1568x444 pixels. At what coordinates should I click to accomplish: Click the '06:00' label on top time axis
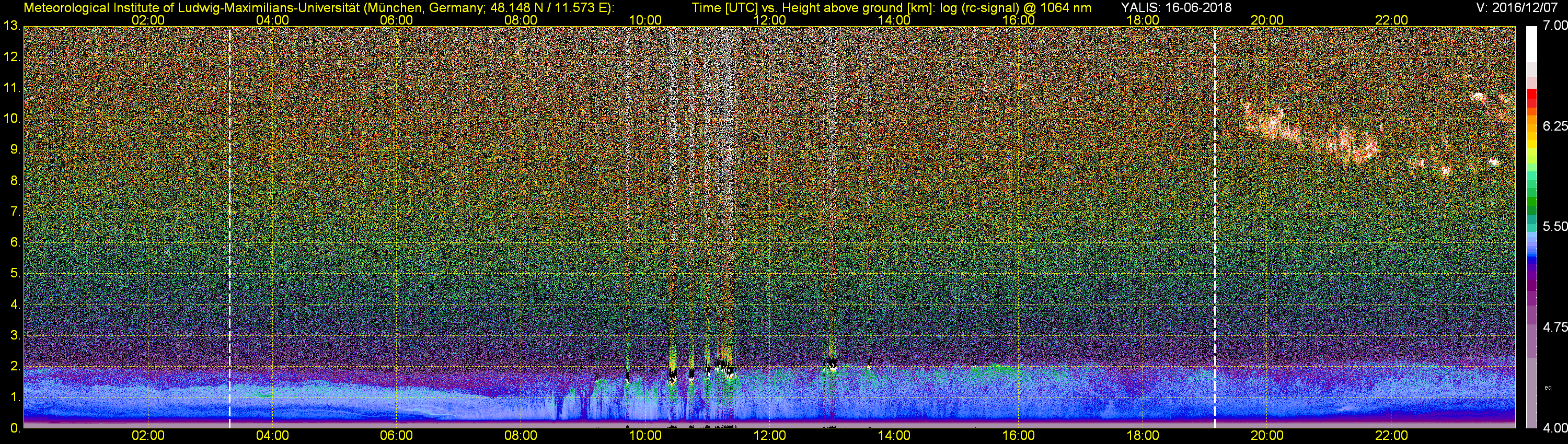tap(396, 20)
